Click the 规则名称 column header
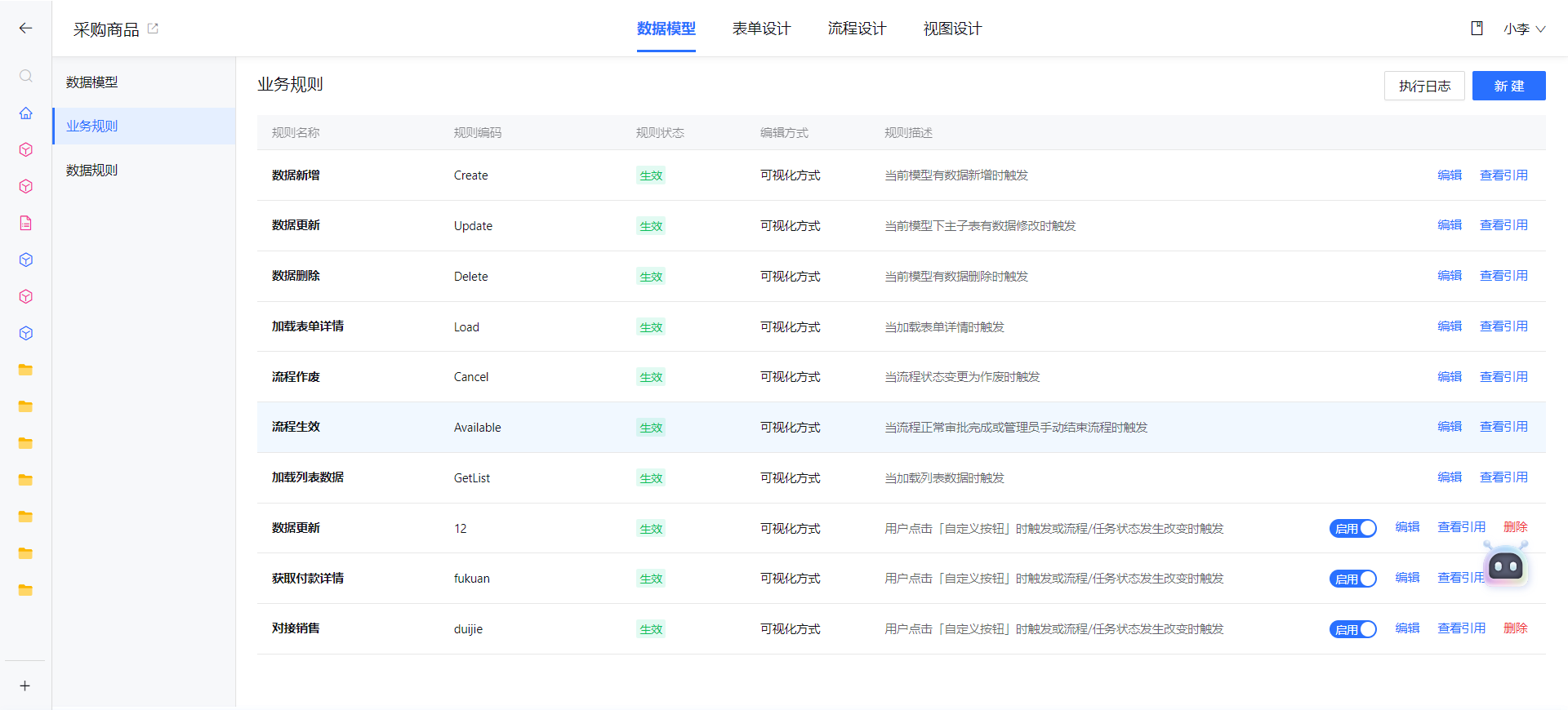This screenshot has height=710, width=1568. (296, 132)
